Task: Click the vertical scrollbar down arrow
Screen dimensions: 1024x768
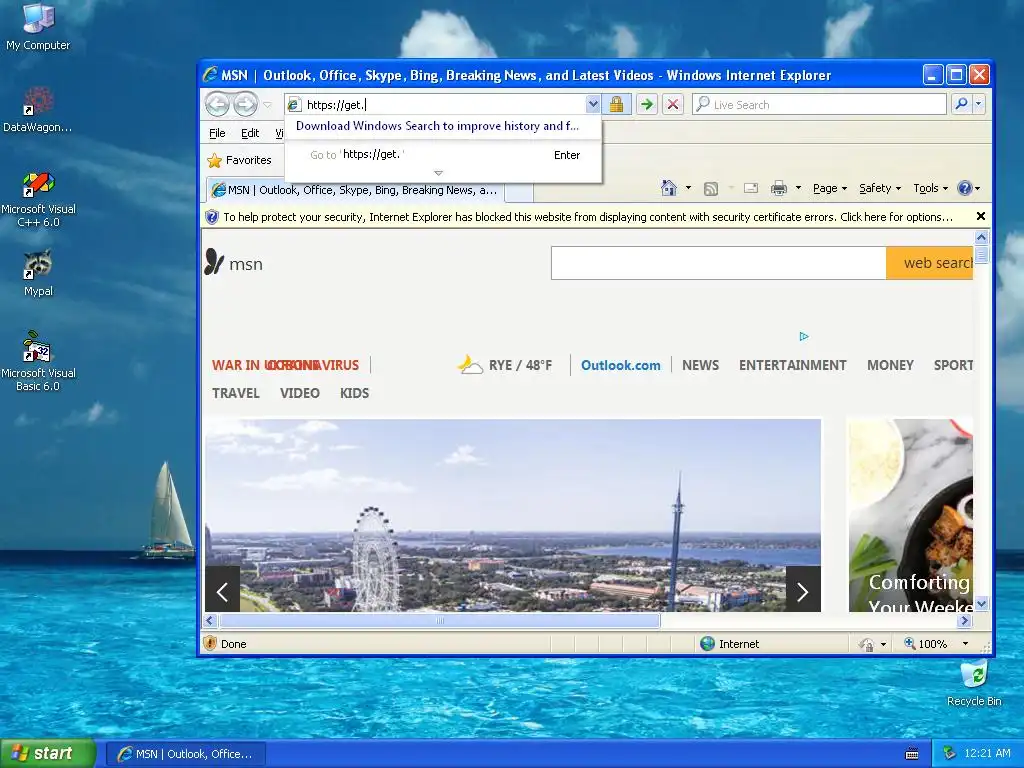Action: click(981, 603)
